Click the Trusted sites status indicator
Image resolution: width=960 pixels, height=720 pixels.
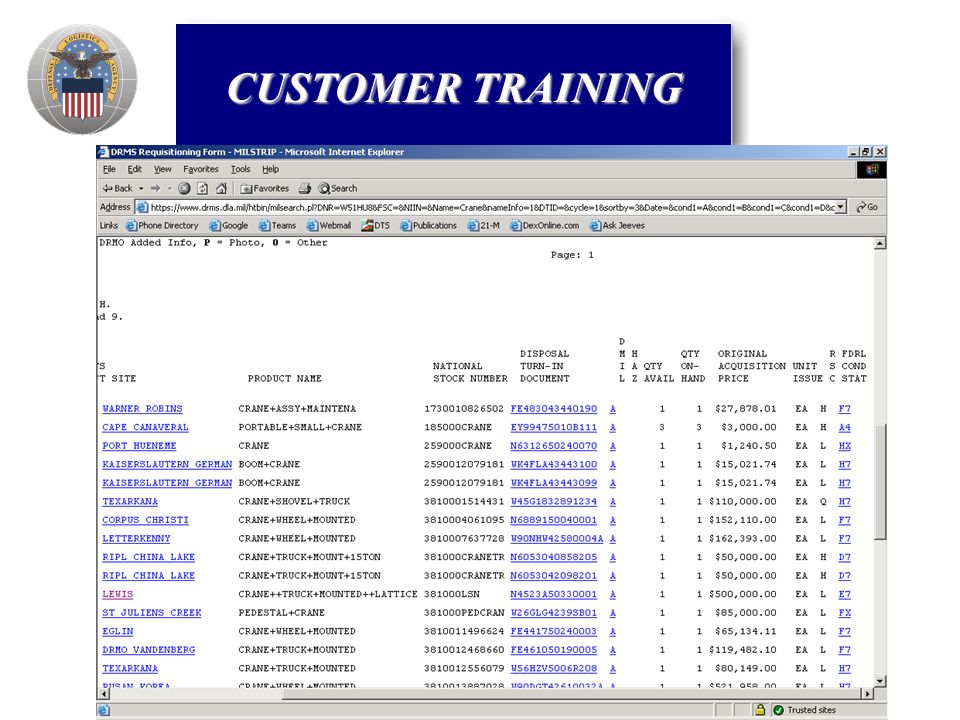(x=804, y=710)
